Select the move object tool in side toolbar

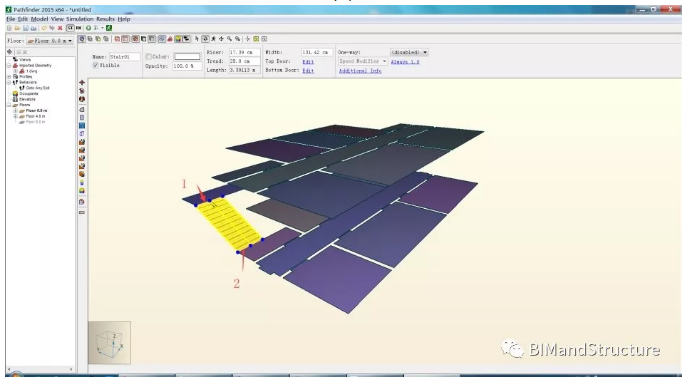(x=82, y=82)
